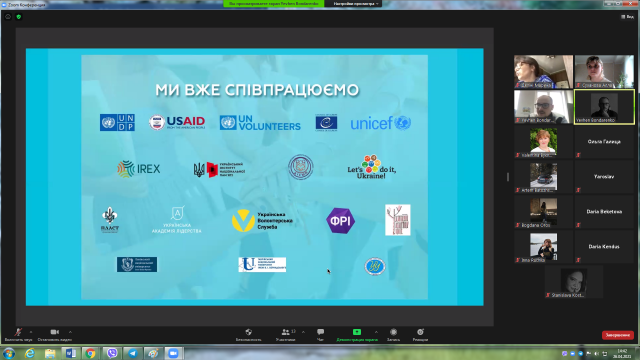Click the USAID logo on the slide
Screen dimensions: 640x360
177,122
